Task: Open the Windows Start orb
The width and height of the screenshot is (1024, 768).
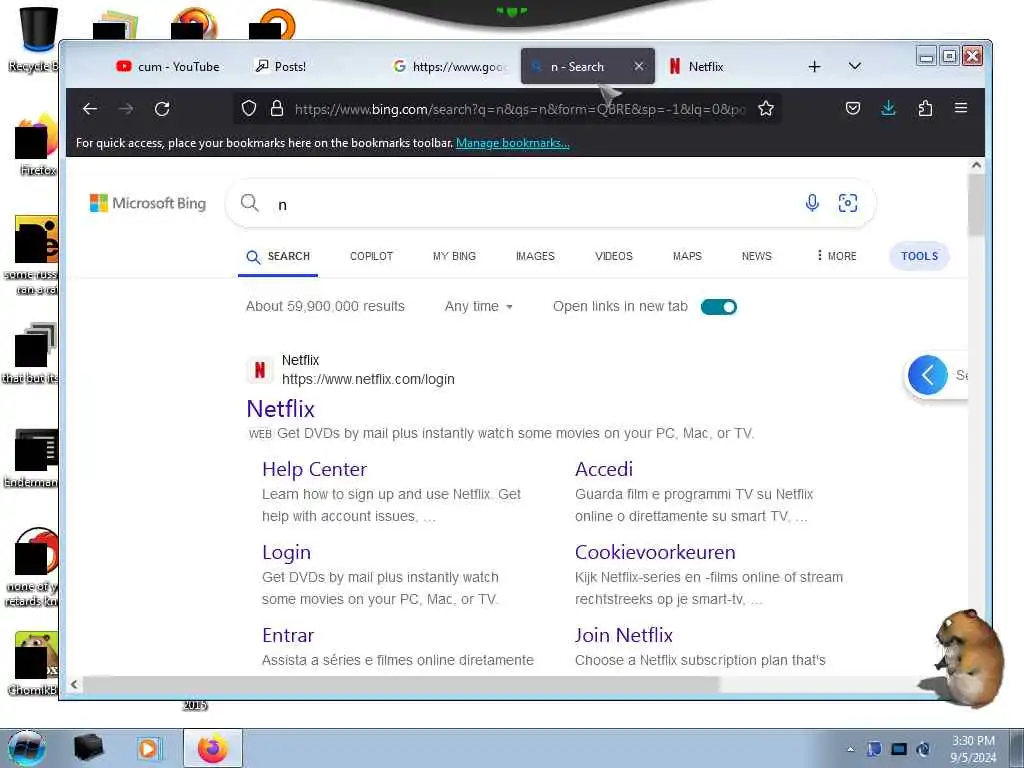Action: (x=27, y=748)
